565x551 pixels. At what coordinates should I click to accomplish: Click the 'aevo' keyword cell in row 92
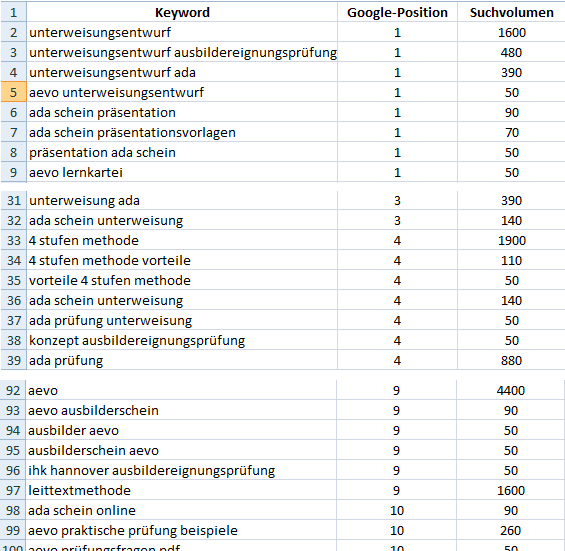(x=181, y=391)
